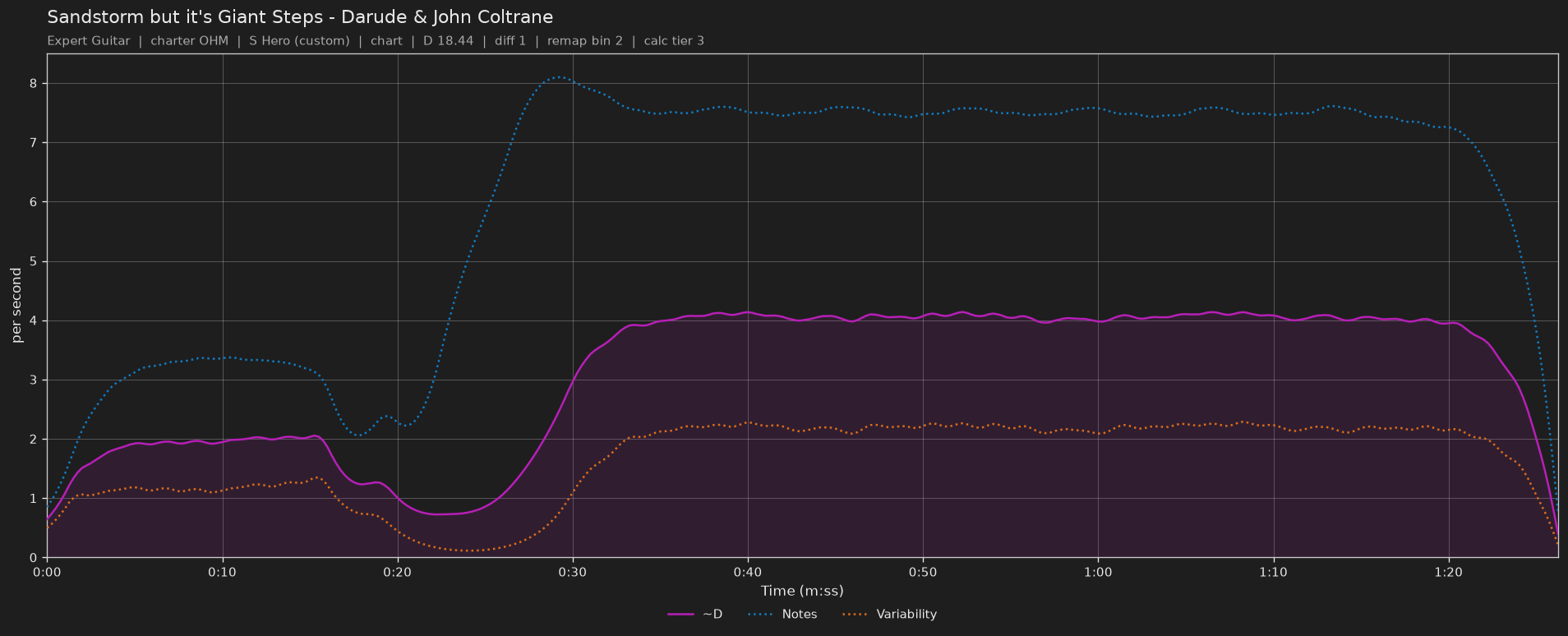Click the 0:30 time tick label

point(572,572)
